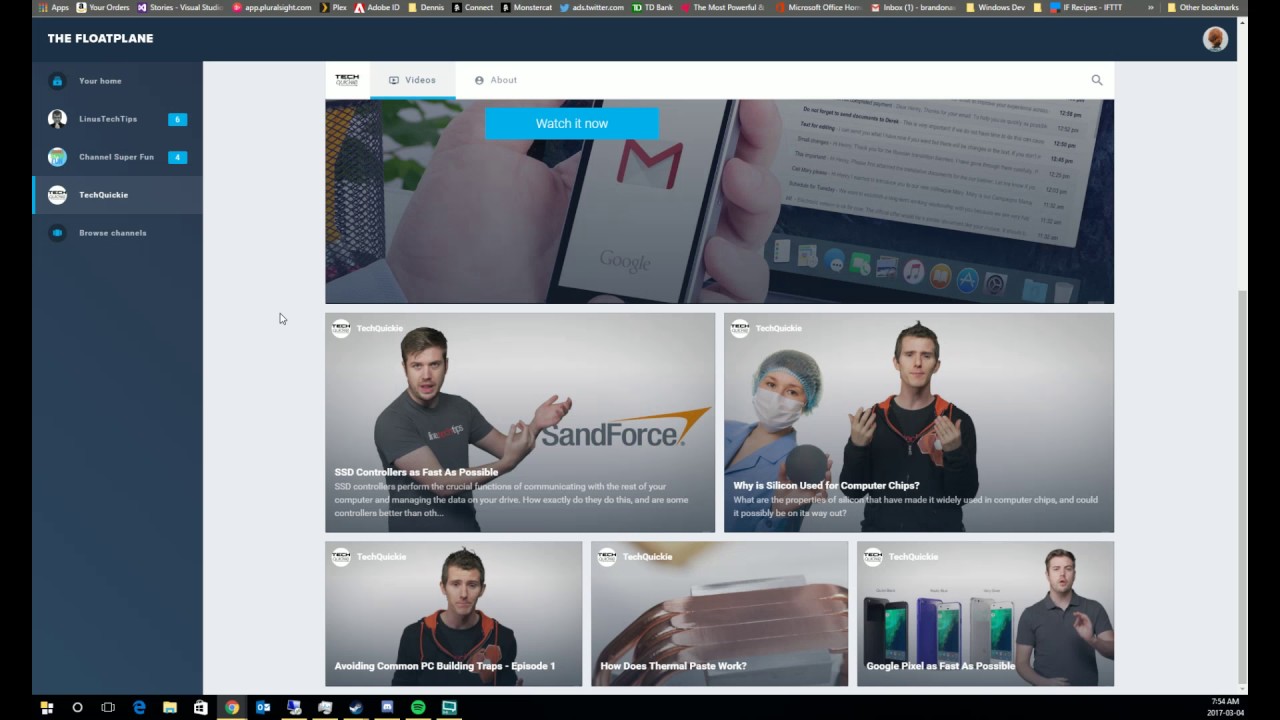Screen dimensions: 1280x720
Task: Open Google Pixel as Fast As Possible title
Action: [x=940, y=666]
